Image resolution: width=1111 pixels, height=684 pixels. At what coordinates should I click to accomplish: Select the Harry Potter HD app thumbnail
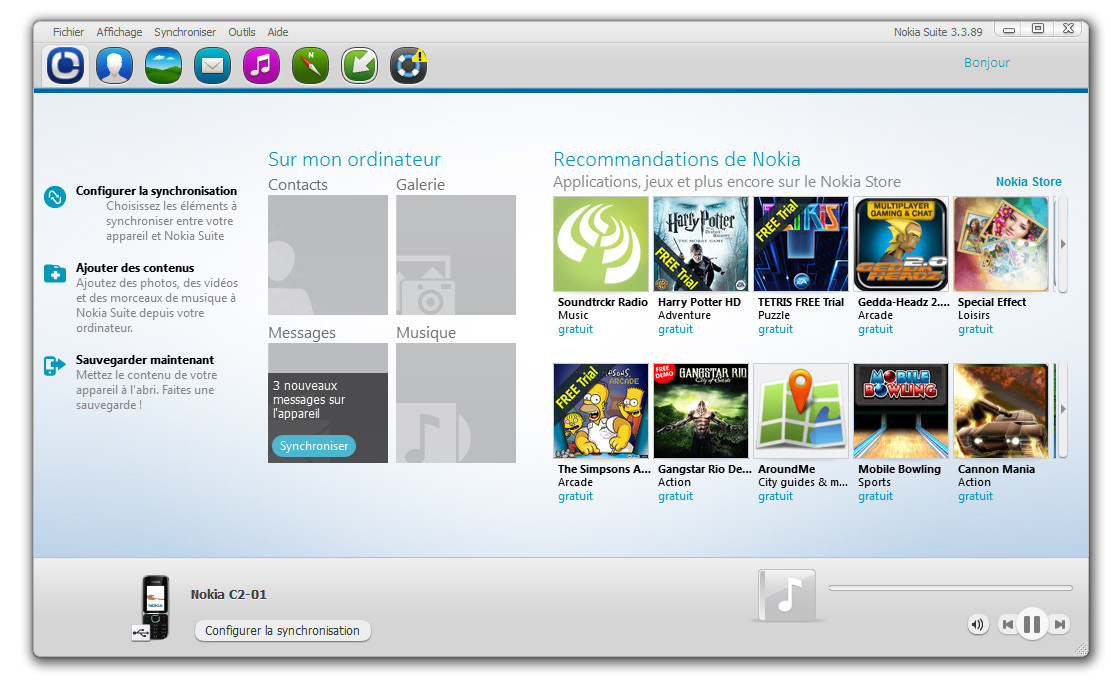pos(700,244)
